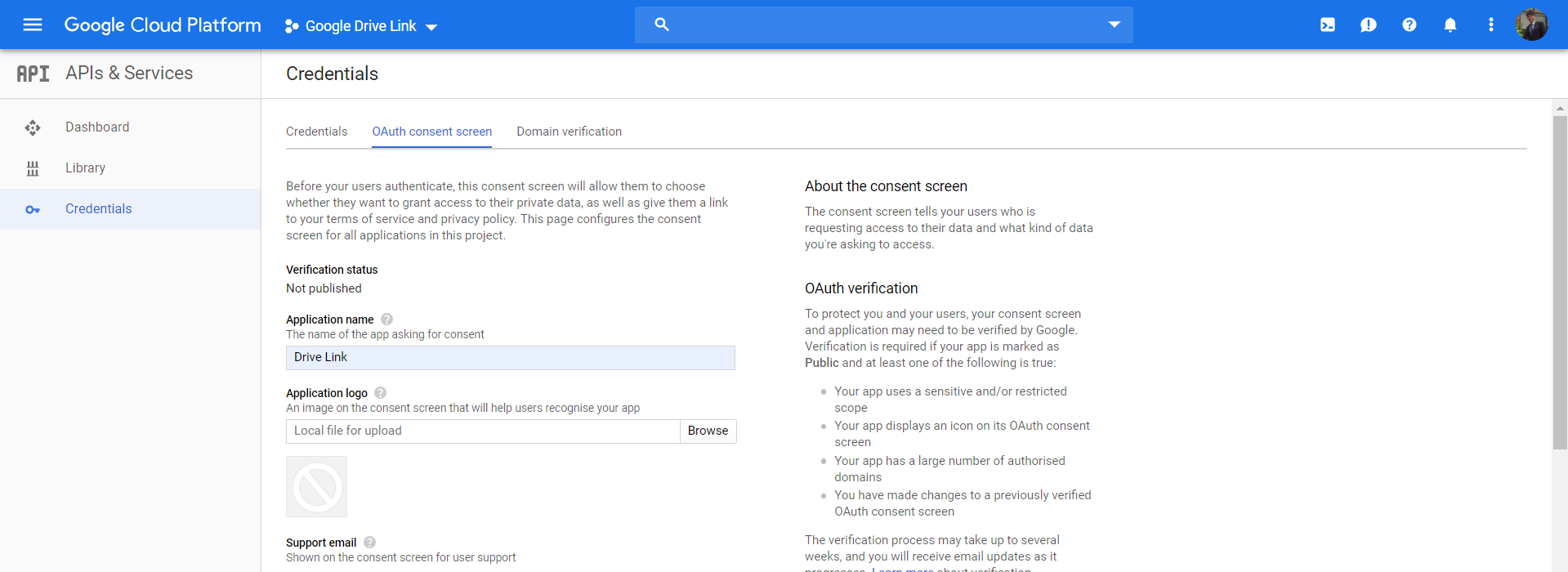Switch to the Domain verification tab
The image size is (1568, 572).
coord(569,132)
